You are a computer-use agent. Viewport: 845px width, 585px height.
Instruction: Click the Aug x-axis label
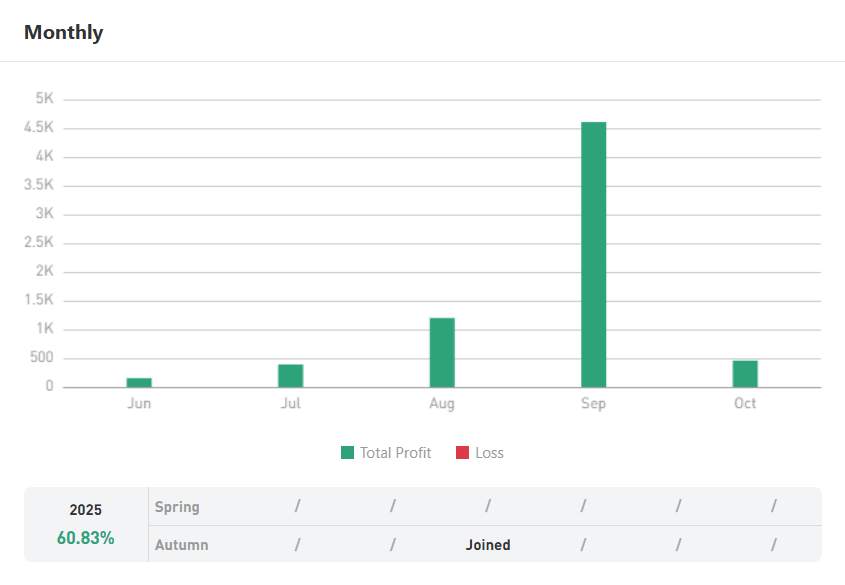(442, 404)
